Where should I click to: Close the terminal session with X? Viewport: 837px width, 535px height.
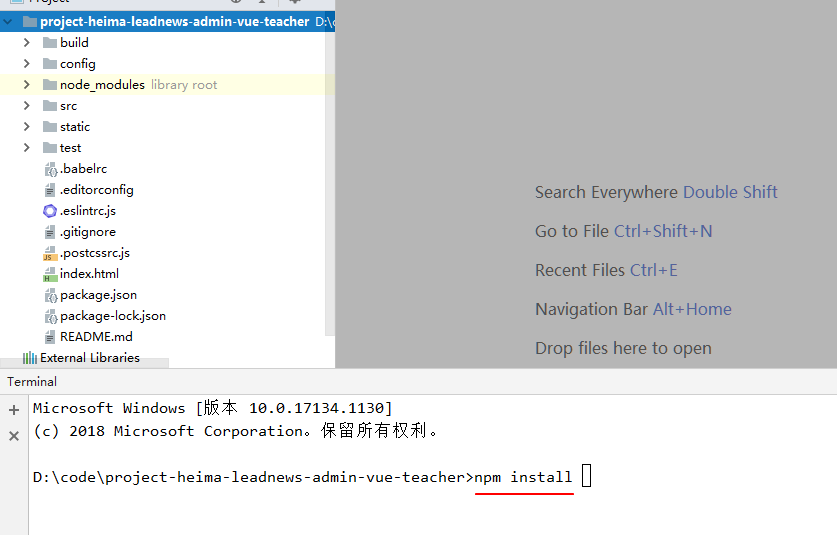[14, 436]
